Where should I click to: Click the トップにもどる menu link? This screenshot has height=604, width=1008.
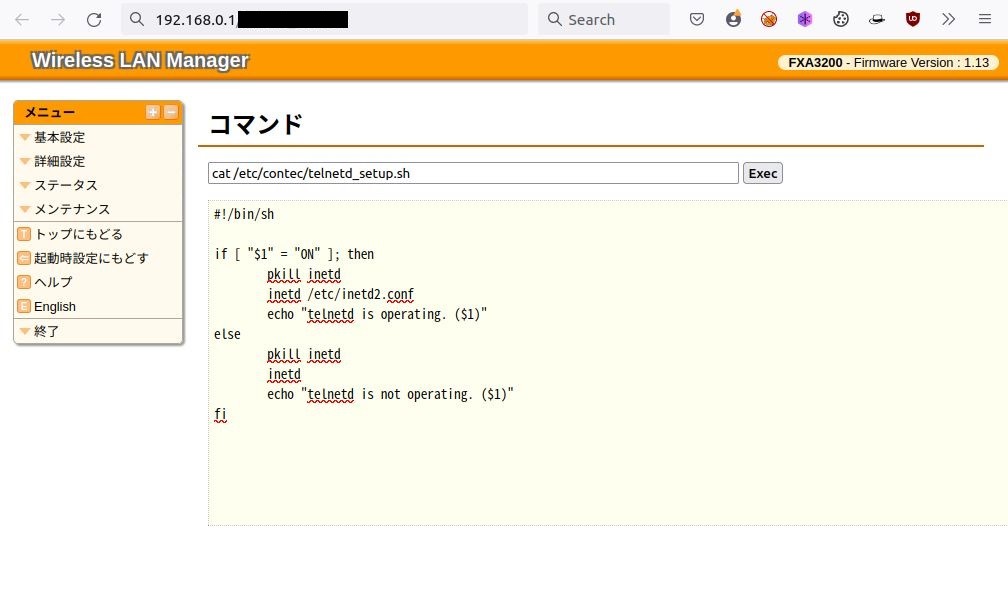click(x=78, y=234)
